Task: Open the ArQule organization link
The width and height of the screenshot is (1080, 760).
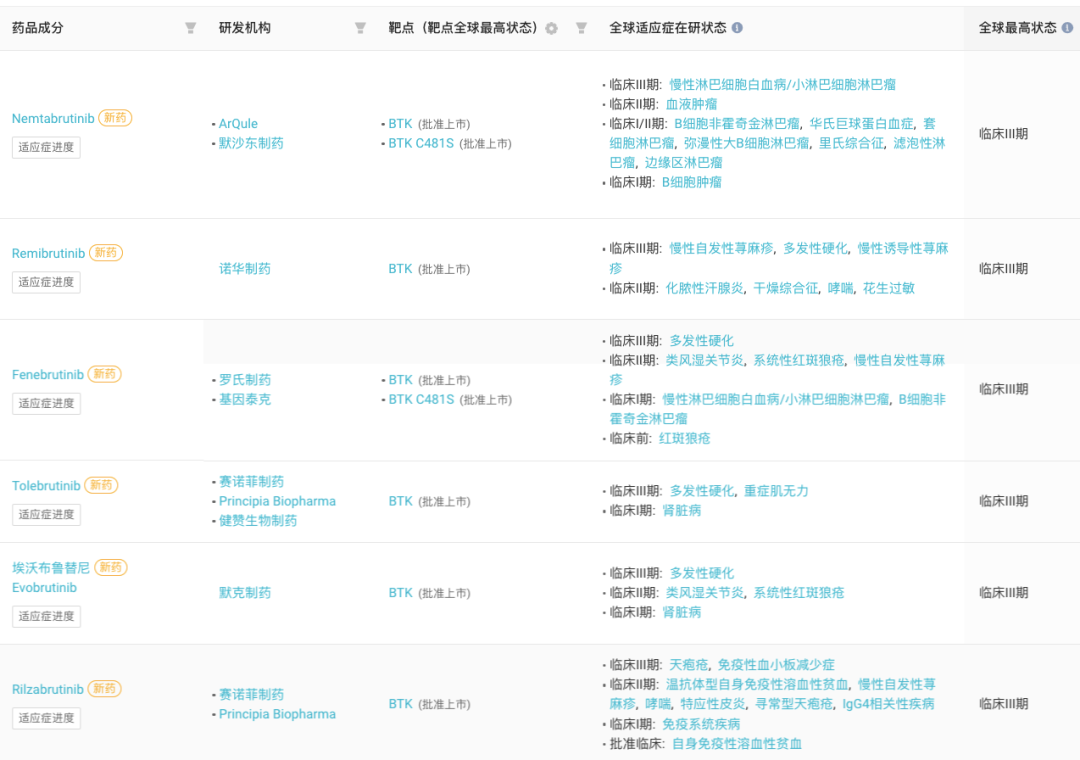Action: [x=238, y=124]
